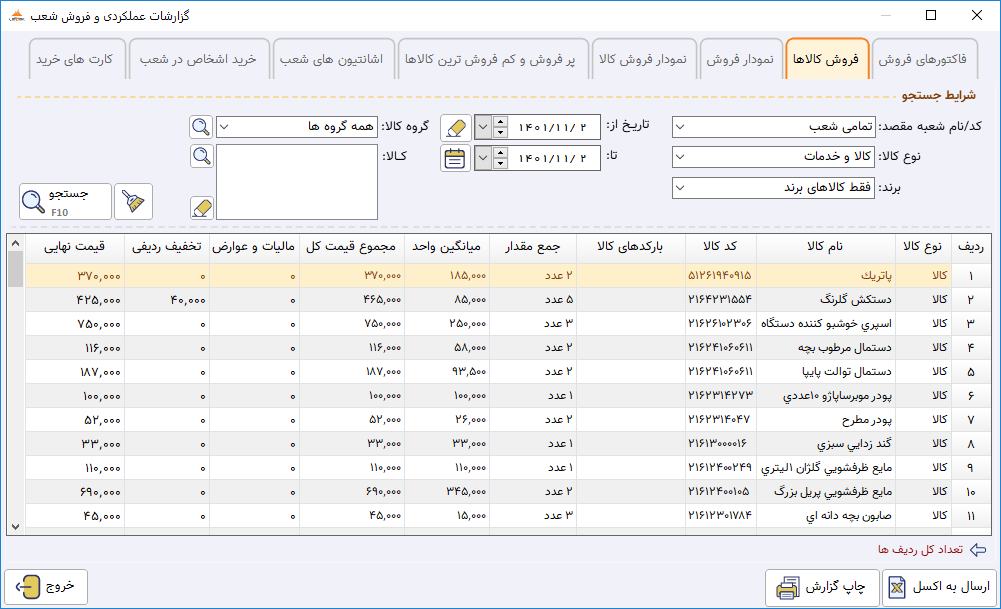Image resolution: width=1001 pixels, height=609 pixels.
Task: Click the 'جستجو' F10 search button
Action: click(65, 202)
